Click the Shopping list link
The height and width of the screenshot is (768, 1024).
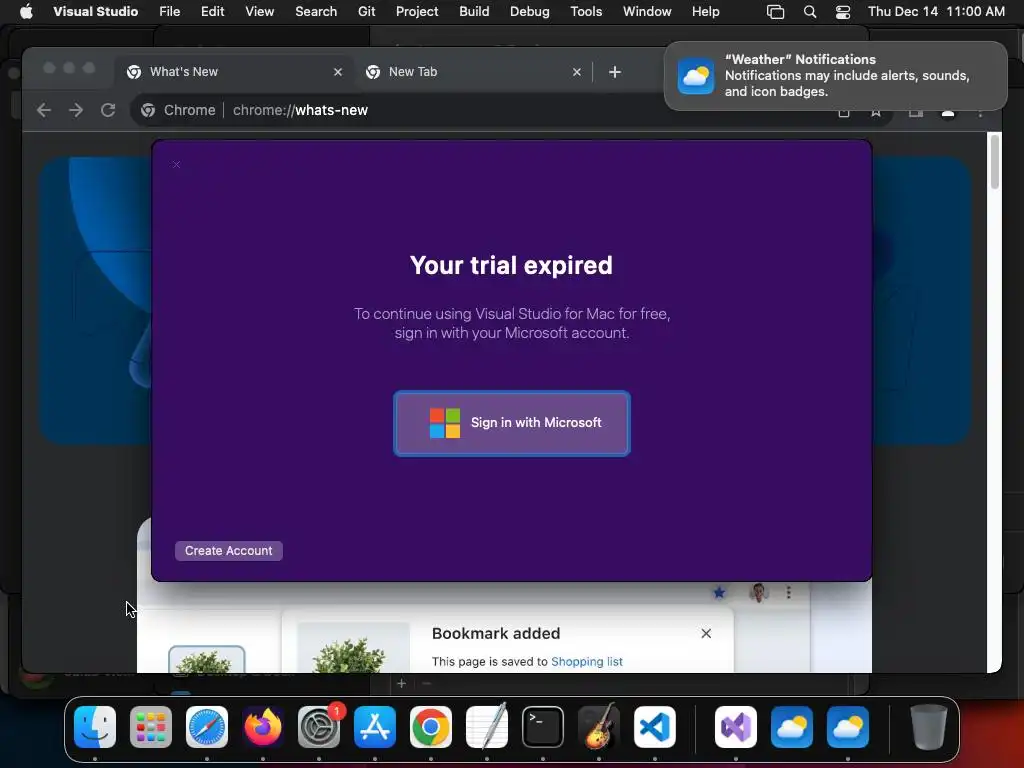586,662
